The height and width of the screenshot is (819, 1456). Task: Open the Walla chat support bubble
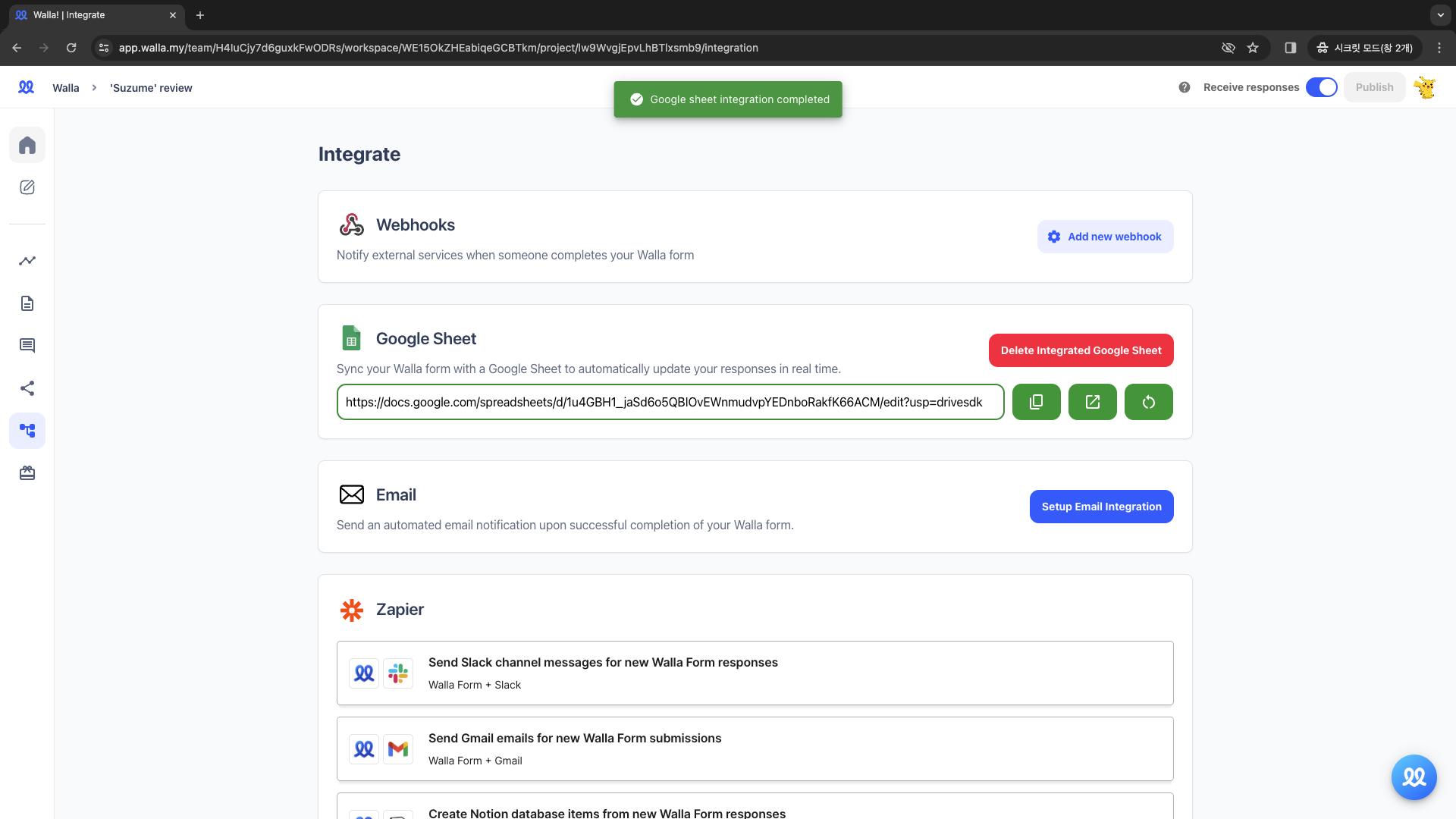[x=1414, y=777]
